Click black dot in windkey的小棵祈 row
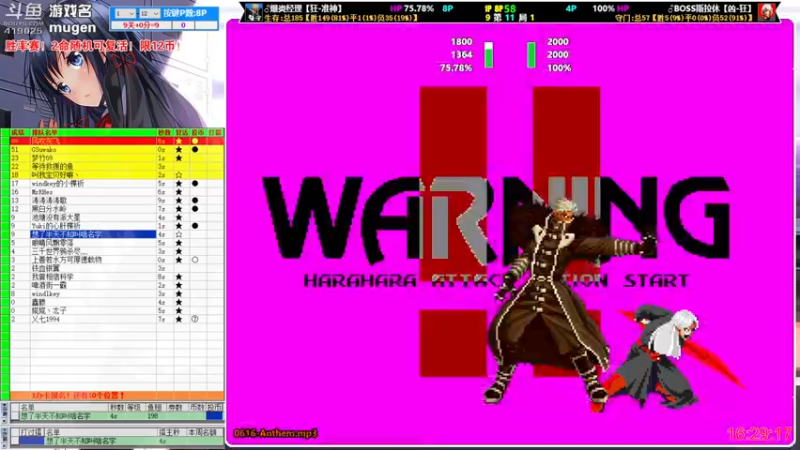Screen dimensions: 800x450 195,183
